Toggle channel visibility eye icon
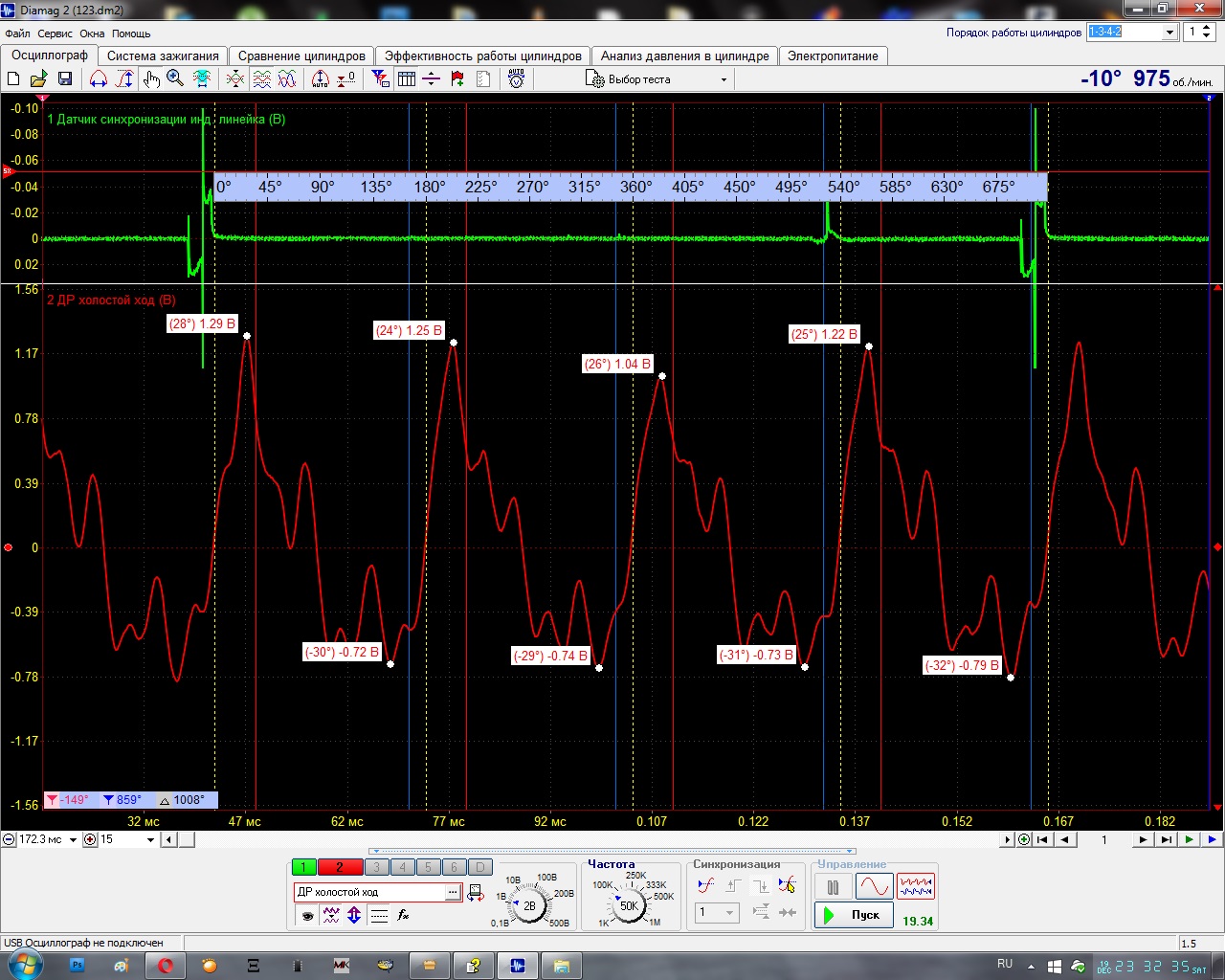This screenshot has width=1225, height=980. pos(307,916)
